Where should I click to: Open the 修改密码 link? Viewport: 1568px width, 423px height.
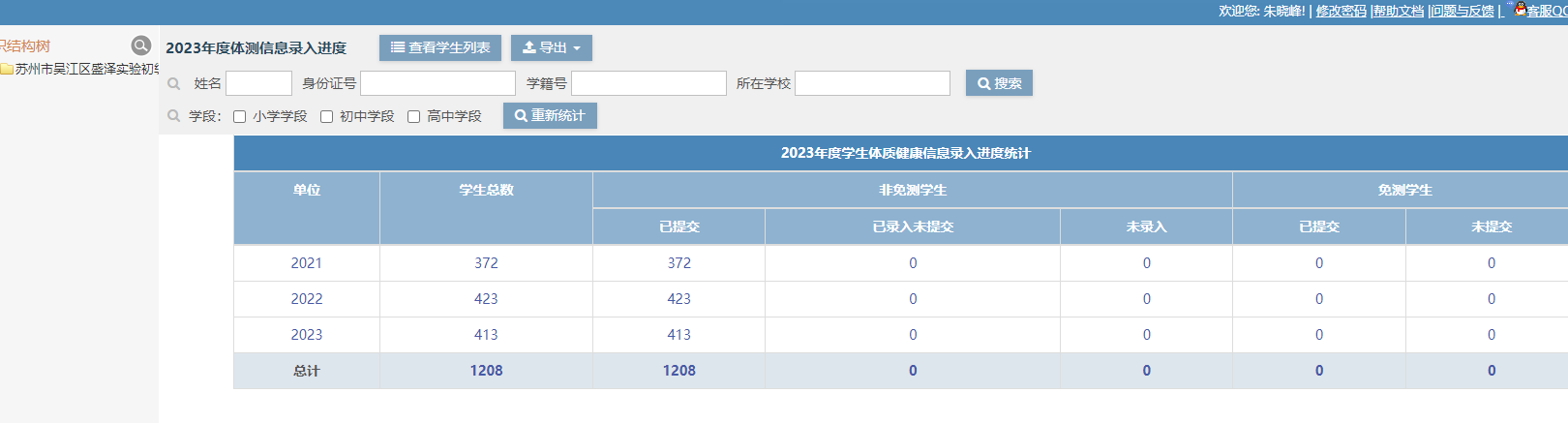[1341, 11]
